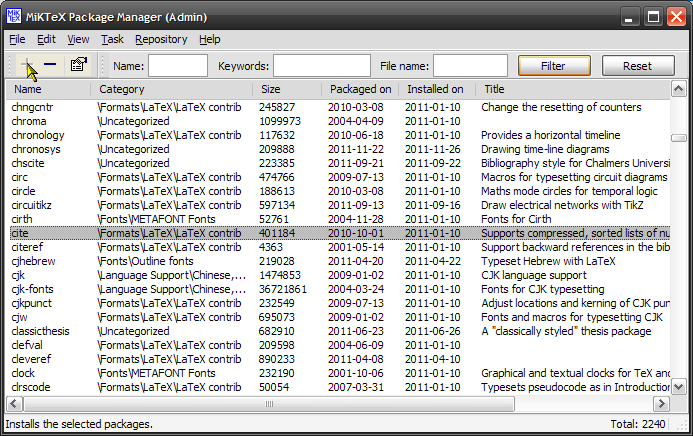
Task: Select the clefval package row
Action: pyautogui.click(x=338, y=345)
